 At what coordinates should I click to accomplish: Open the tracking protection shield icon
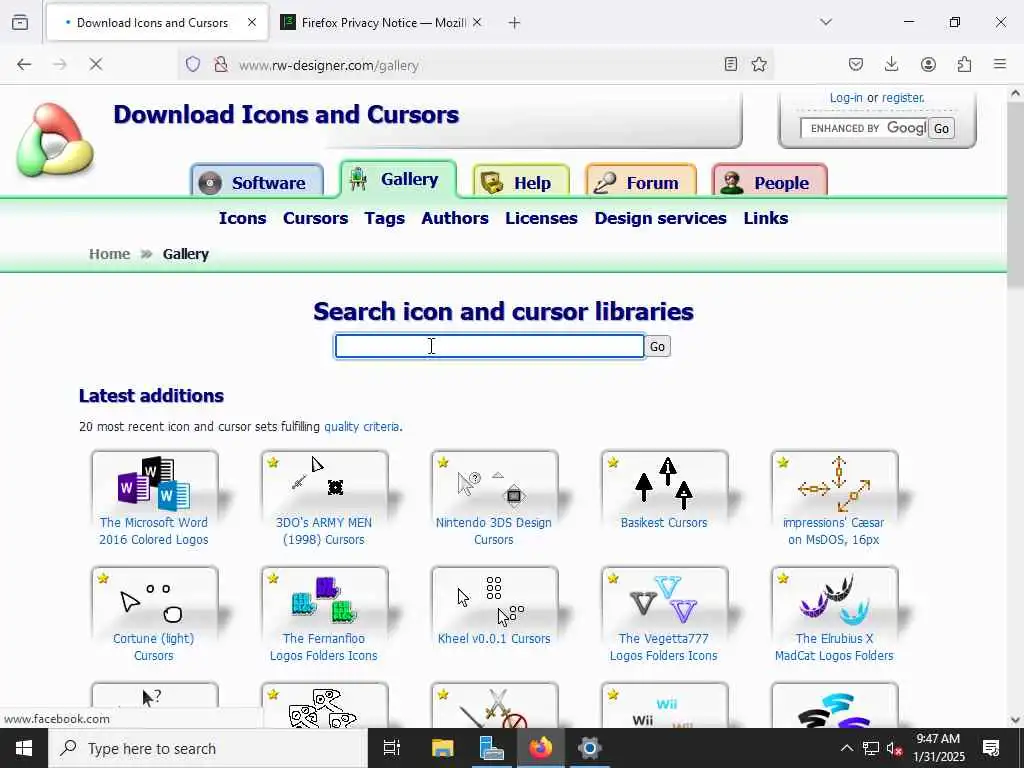point(193,64)
